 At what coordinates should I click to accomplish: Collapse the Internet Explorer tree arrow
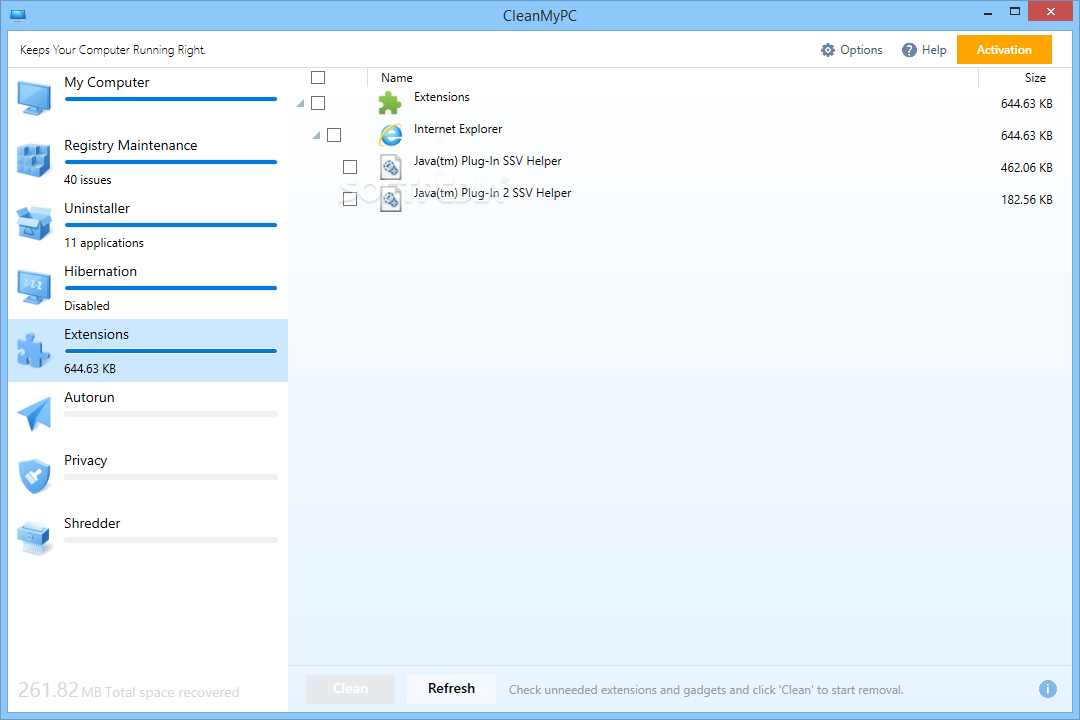(x=316, y=135)
